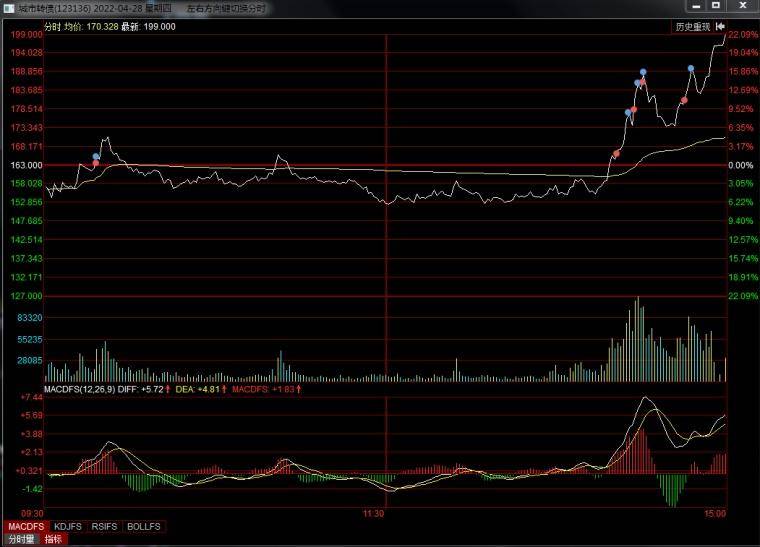Viewport: 760px width, 547px height.
Task: Click the 19.04% percent axis label
Action: point(743,53)
